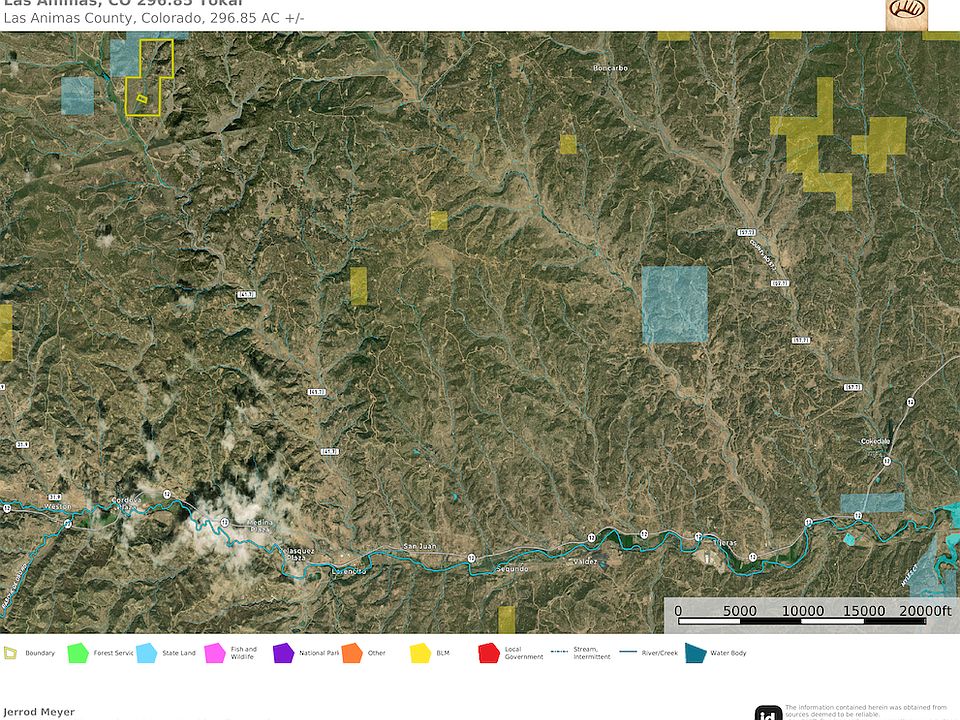Click the "20000ft" scale bar label

pos(925,610)
